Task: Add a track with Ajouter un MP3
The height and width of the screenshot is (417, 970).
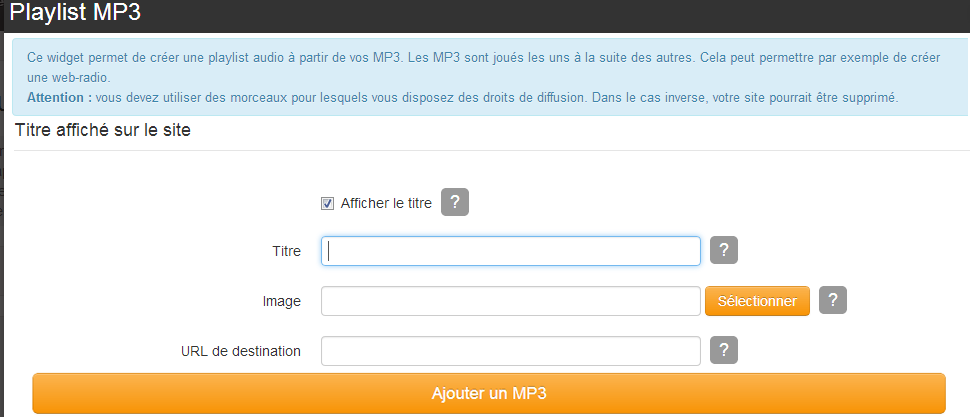Action: pyautogui.click(x=488, y=393)
